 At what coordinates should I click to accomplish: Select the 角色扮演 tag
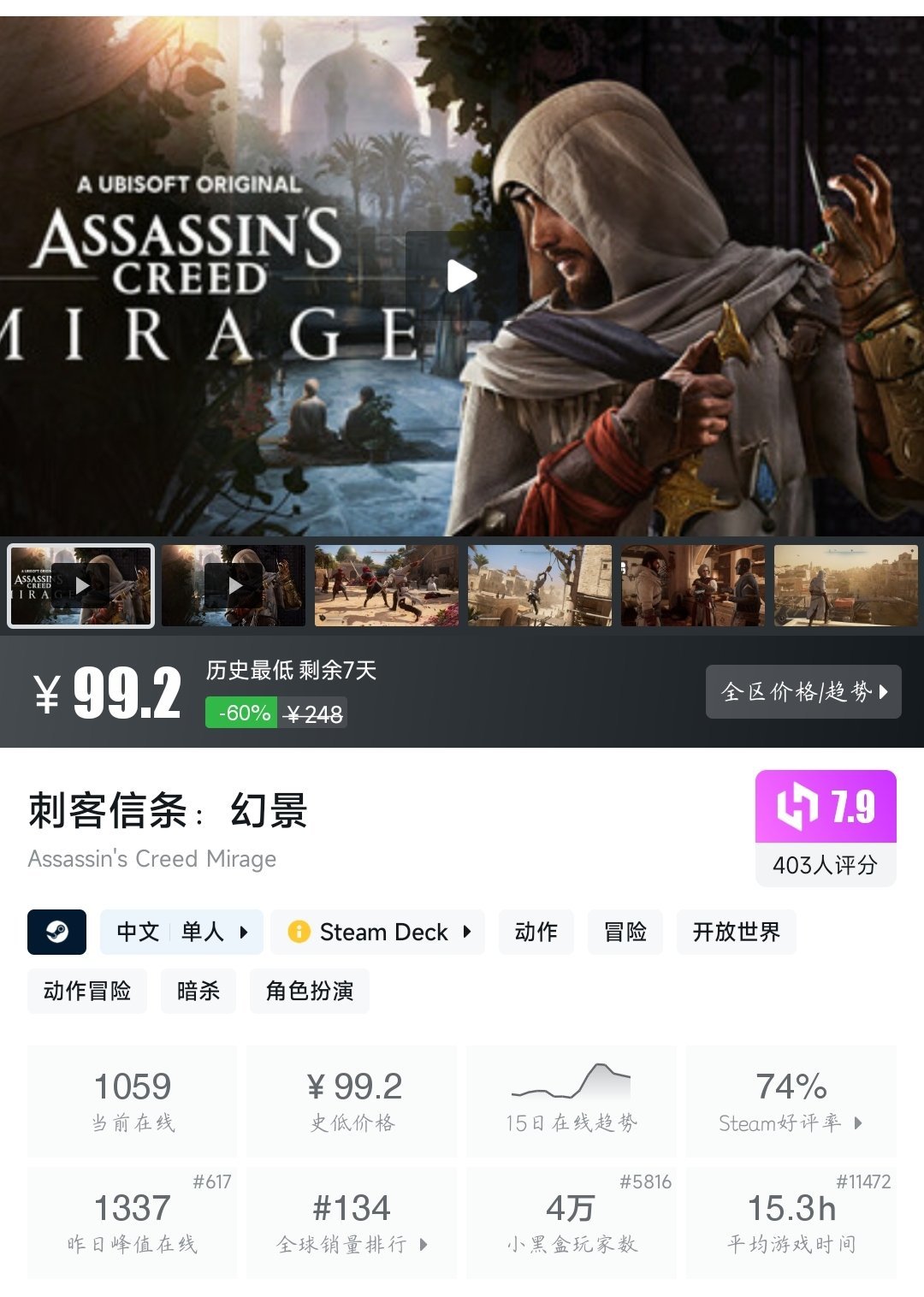[x=310, y=991]
